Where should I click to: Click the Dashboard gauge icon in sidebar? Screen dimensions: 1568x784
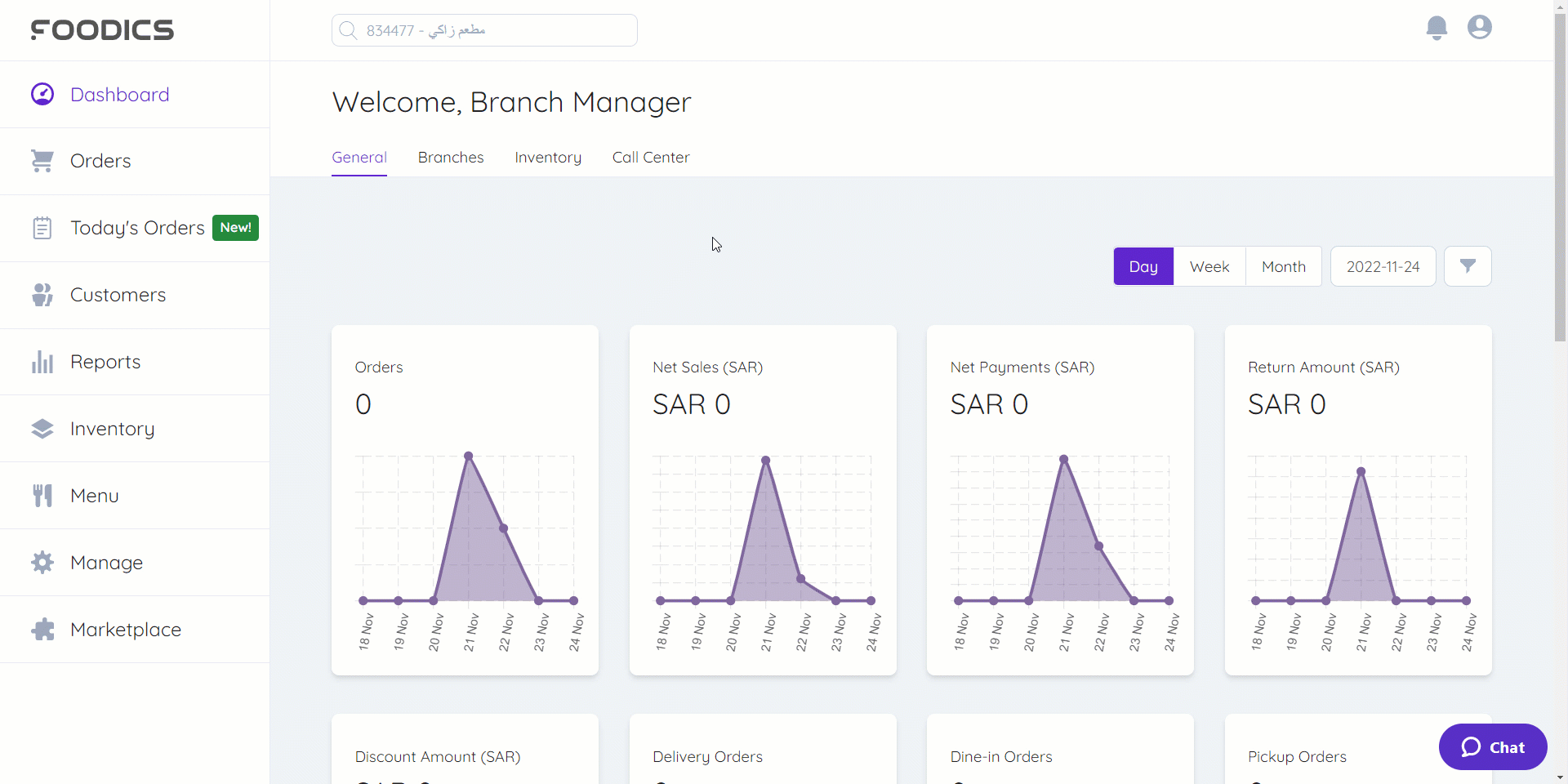click(x=42, y=95)
